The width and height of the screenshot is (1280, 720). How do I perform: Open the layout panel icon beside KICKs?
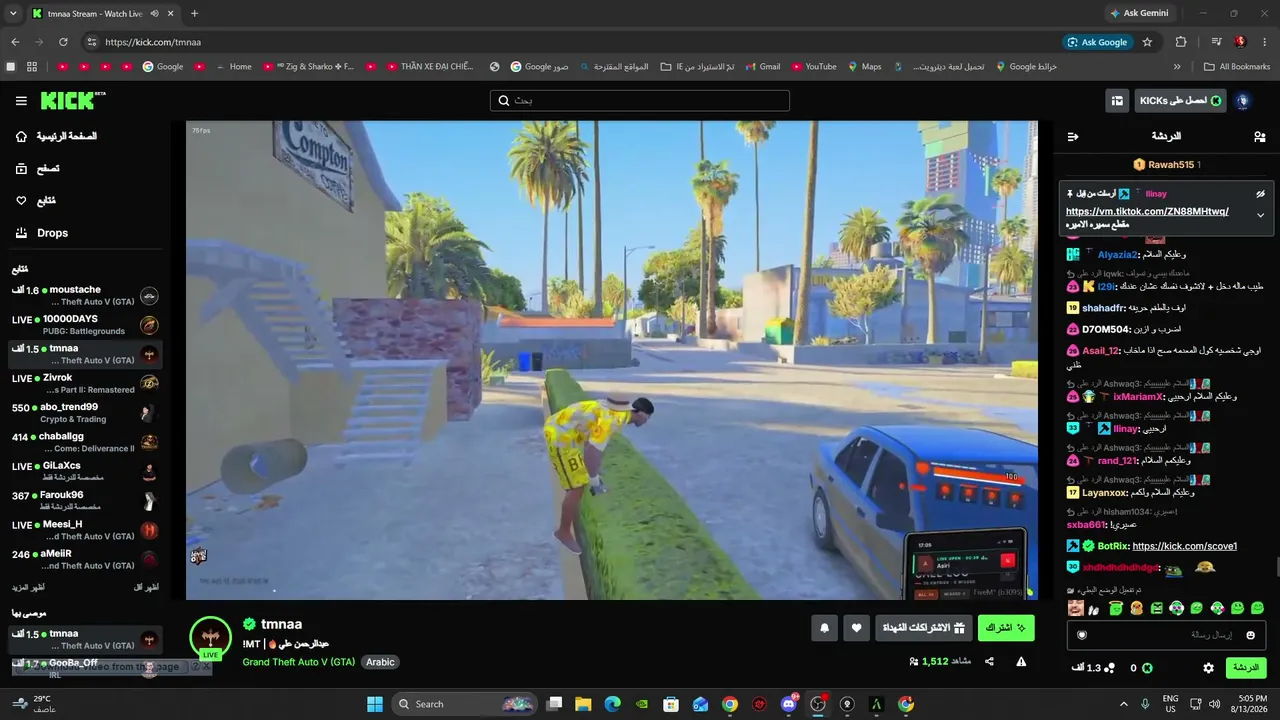(1117, 101)
